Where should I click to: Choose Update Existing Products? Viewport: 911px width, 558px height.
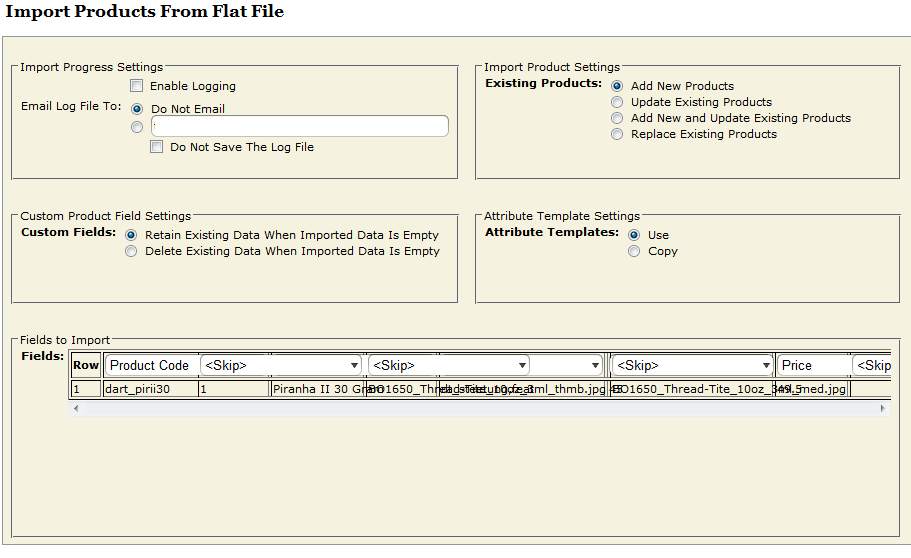617,102
